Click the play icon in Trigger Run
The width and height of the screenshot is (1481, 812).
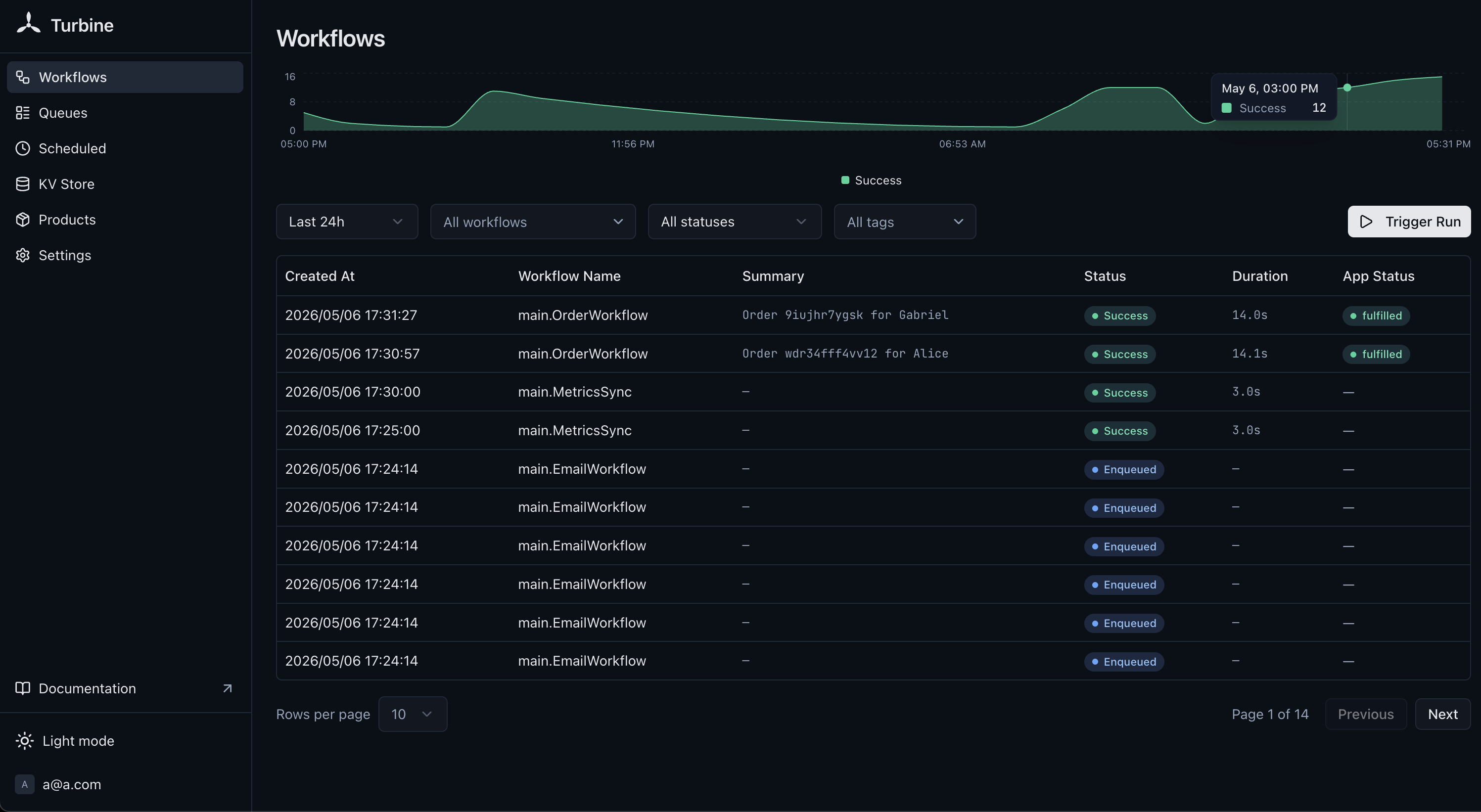pyautogui.click(x=1367, y=222)
